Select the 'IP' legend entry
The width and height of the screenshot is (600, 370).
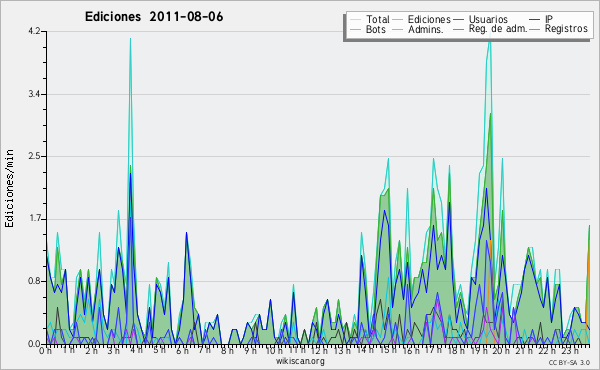[541, 19]
